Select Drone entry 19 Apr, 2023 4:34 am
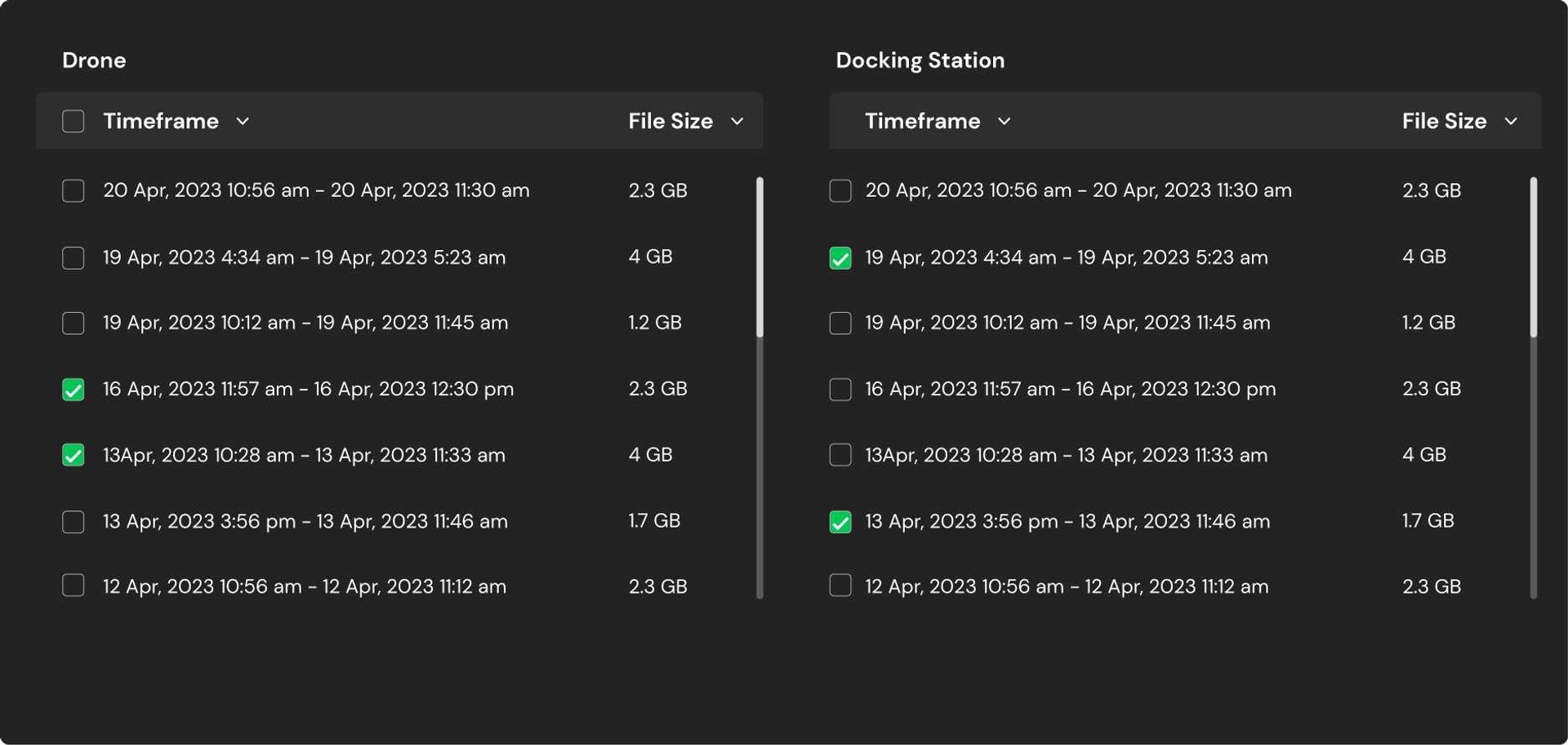The width and height of the screenshot is (1568, 745). 305,257
